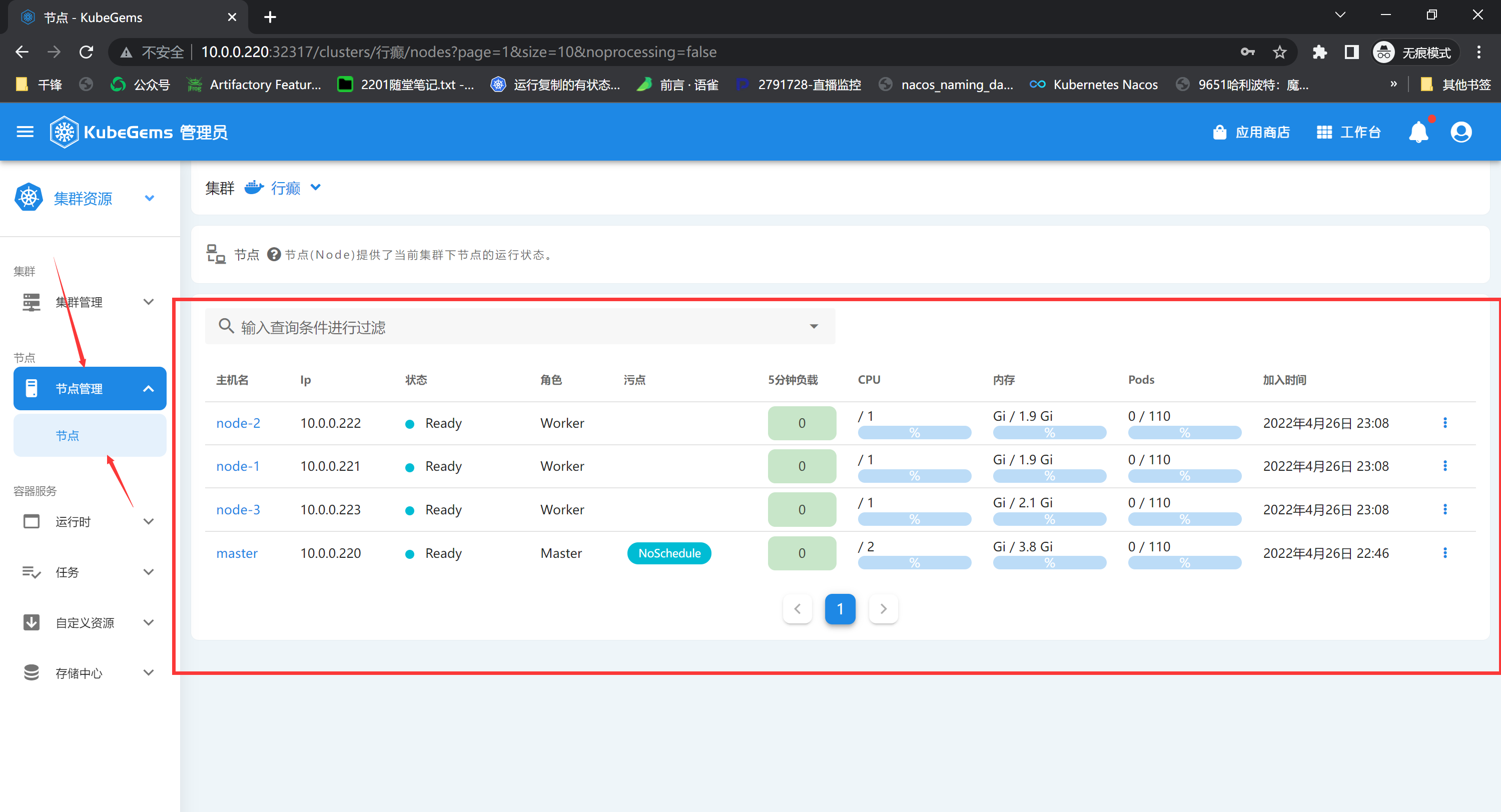The width and height of the screenshot is (1501, 812).
Task: Click master memory usage bar
Action: [x=1049, y=563]
